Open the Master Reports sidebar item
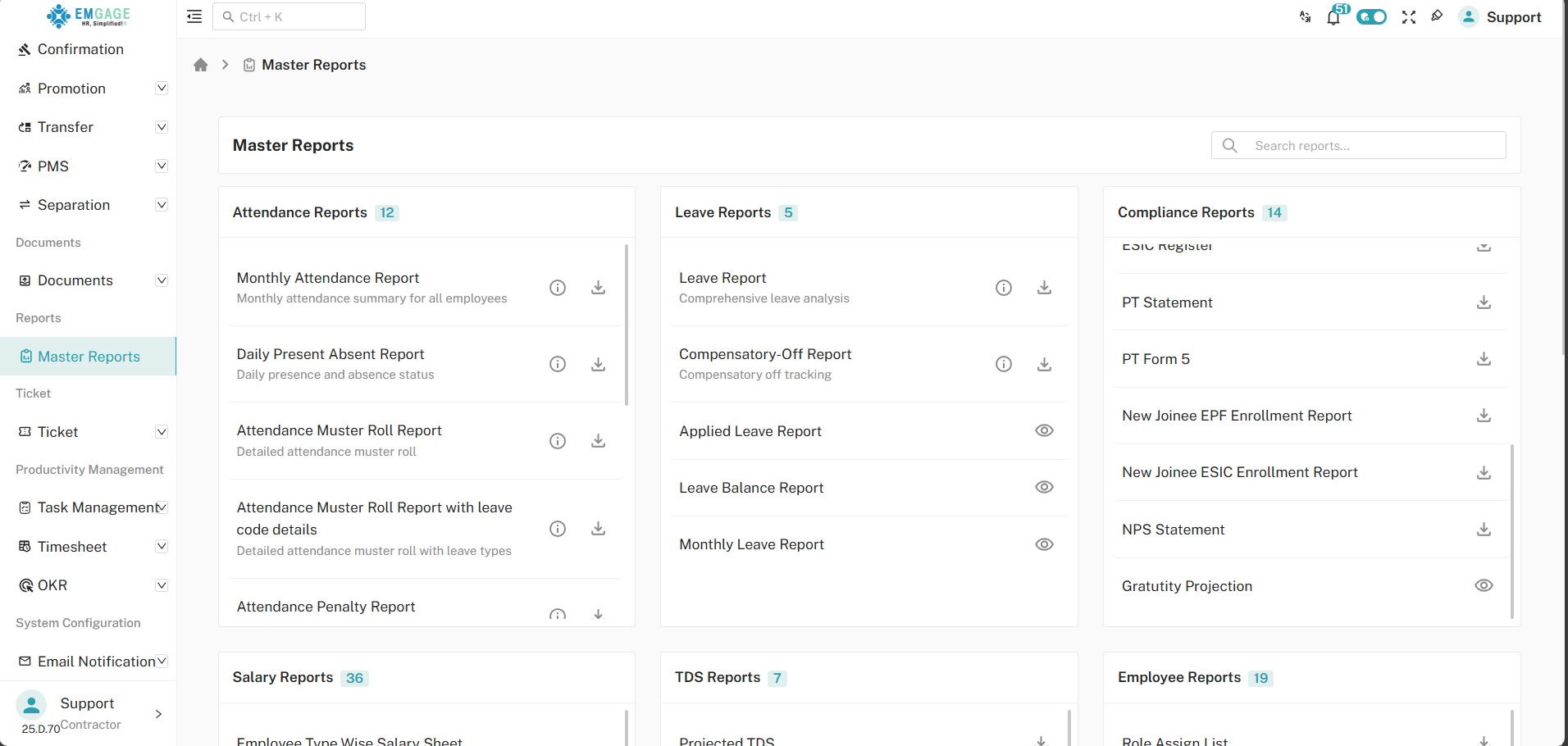 pyautogui.click(x=88, y=357)
